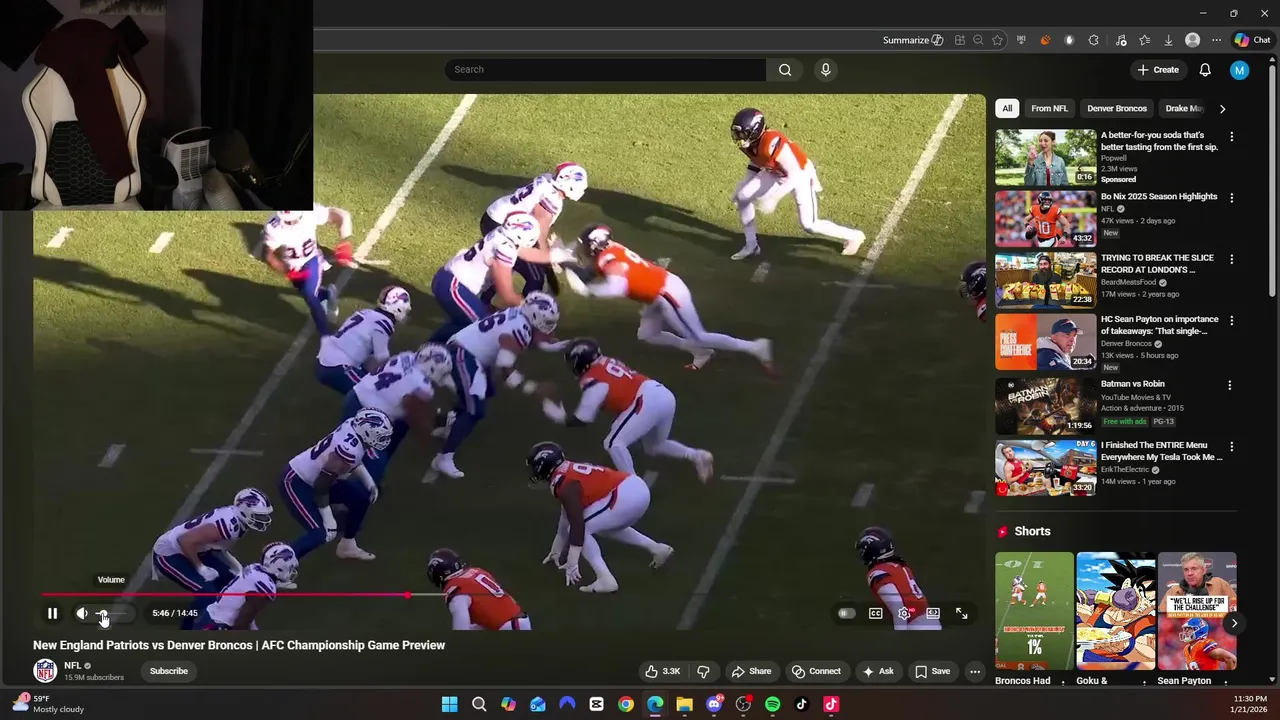Open the options menu for the Tesla menu video

(1231, 447)
